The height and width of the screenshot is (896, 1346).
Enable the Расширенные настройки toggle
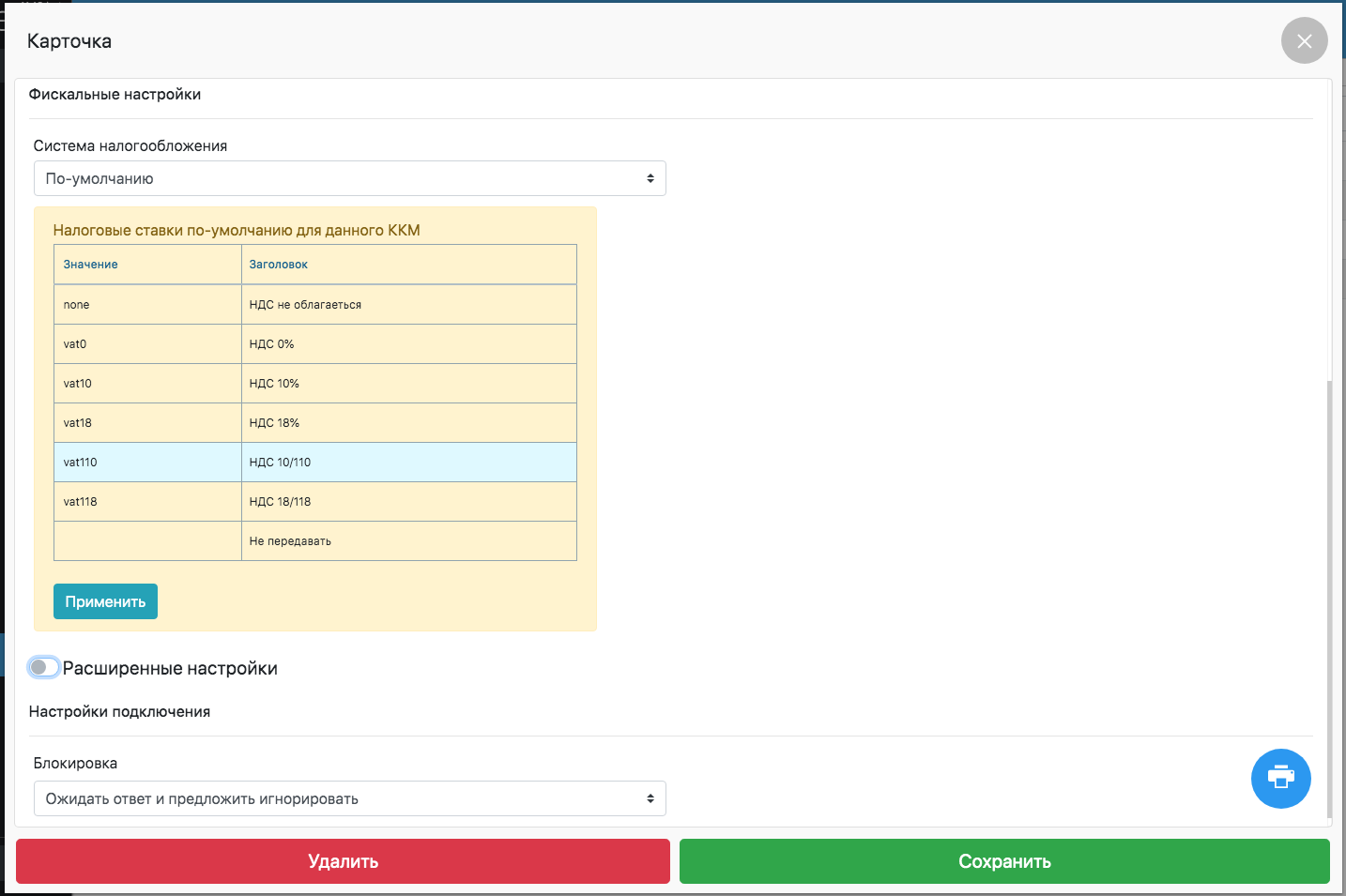coord(44,667)
